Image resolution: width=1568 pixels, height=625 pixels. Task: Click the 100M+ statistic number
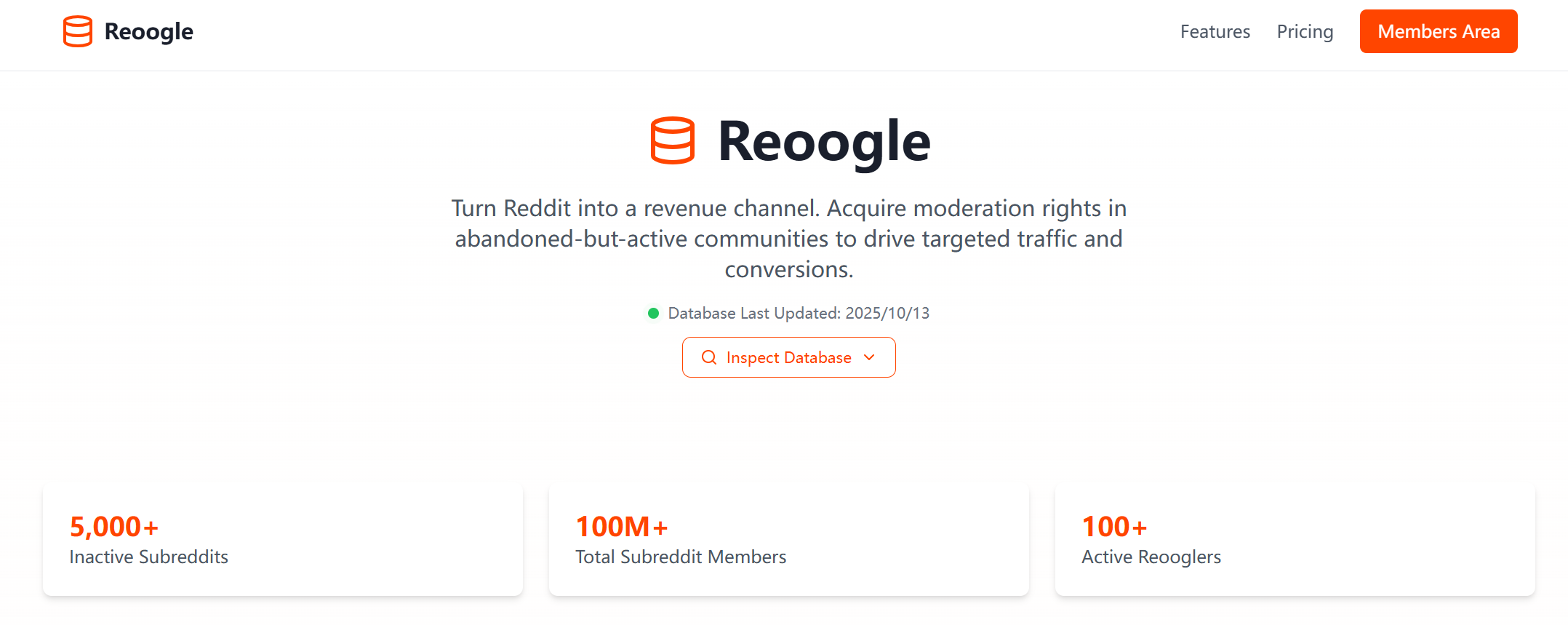pyautogui.click(x=621, y=527)
